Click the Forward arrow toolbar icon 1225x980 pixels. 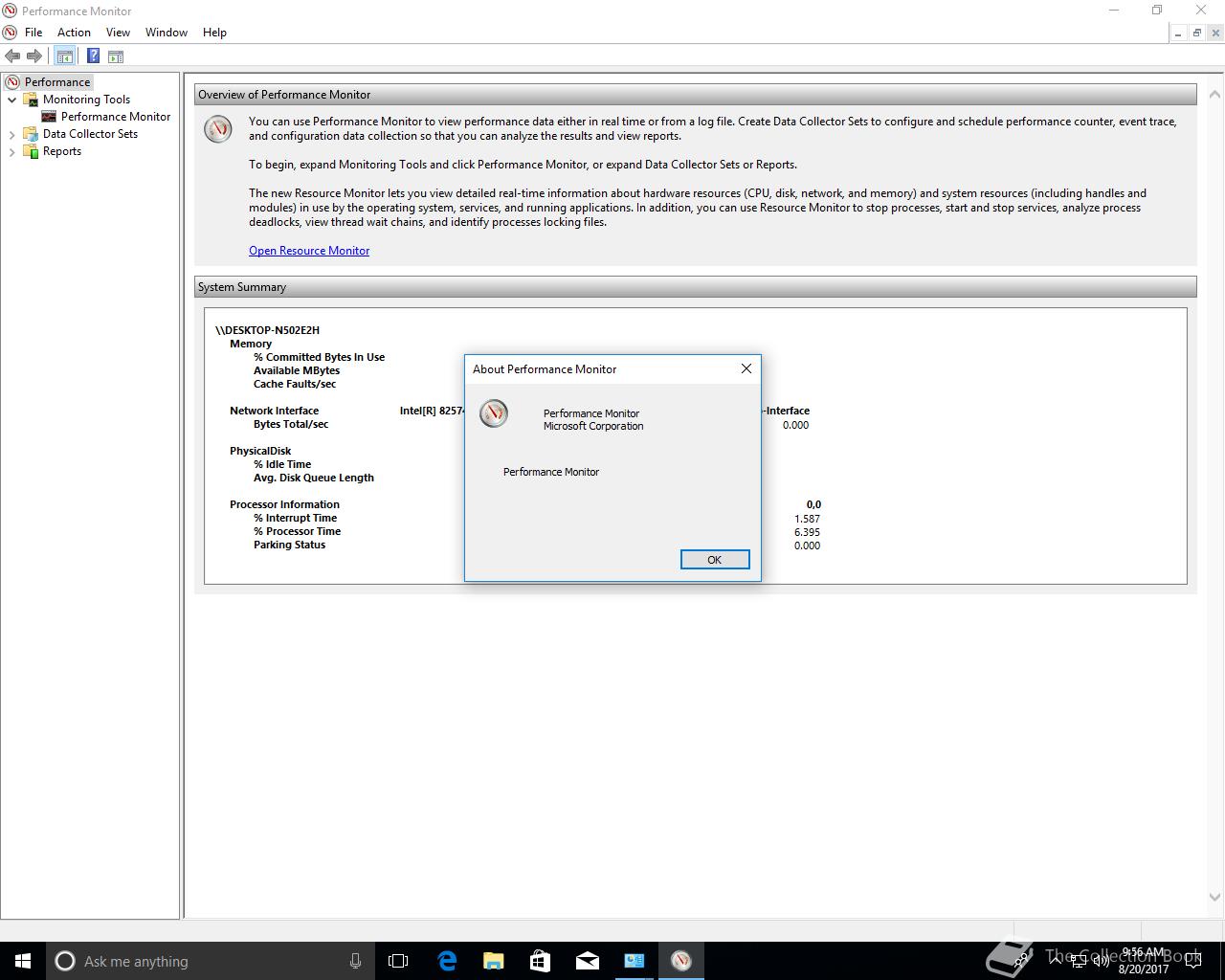[34, 56]
